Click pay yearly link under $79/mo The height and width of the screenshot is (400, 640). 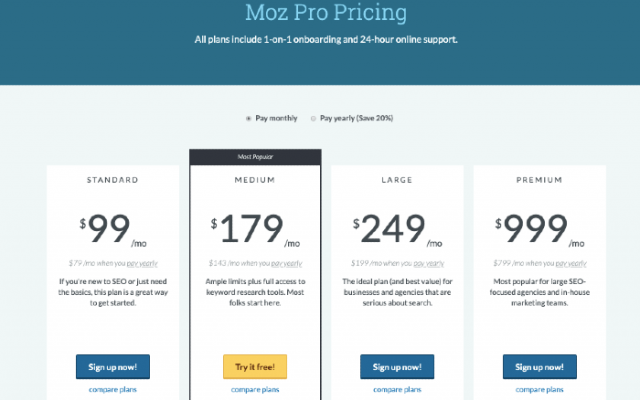coord(142,263)
